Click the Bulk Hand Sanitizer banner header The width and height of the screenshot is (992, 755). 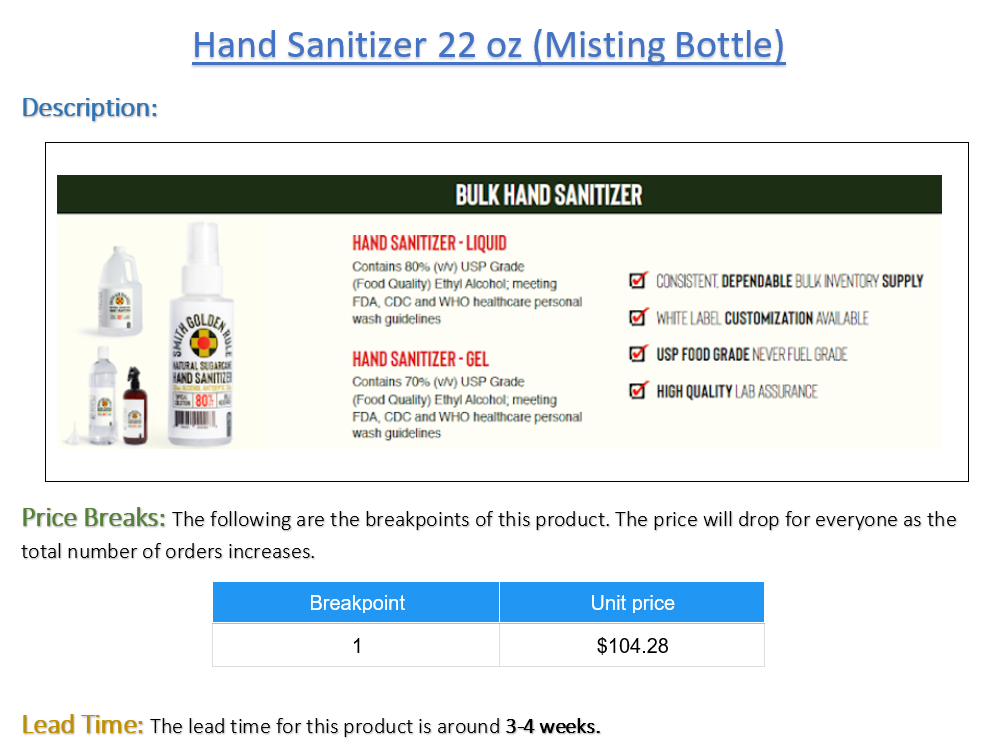click(x=499, y=194)
